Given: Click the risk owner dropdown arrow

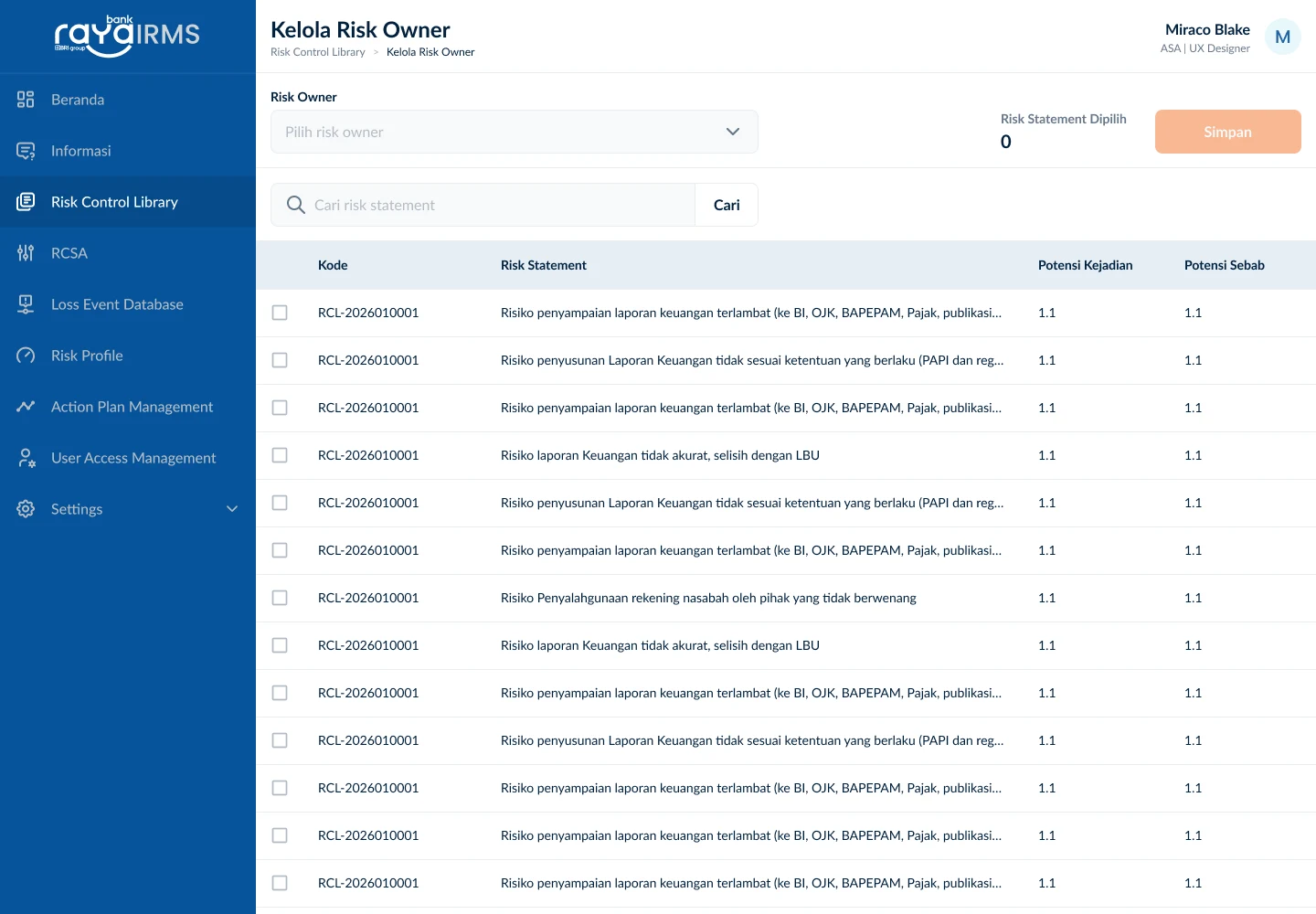Looking at the screenshot, I should [733, 132].
